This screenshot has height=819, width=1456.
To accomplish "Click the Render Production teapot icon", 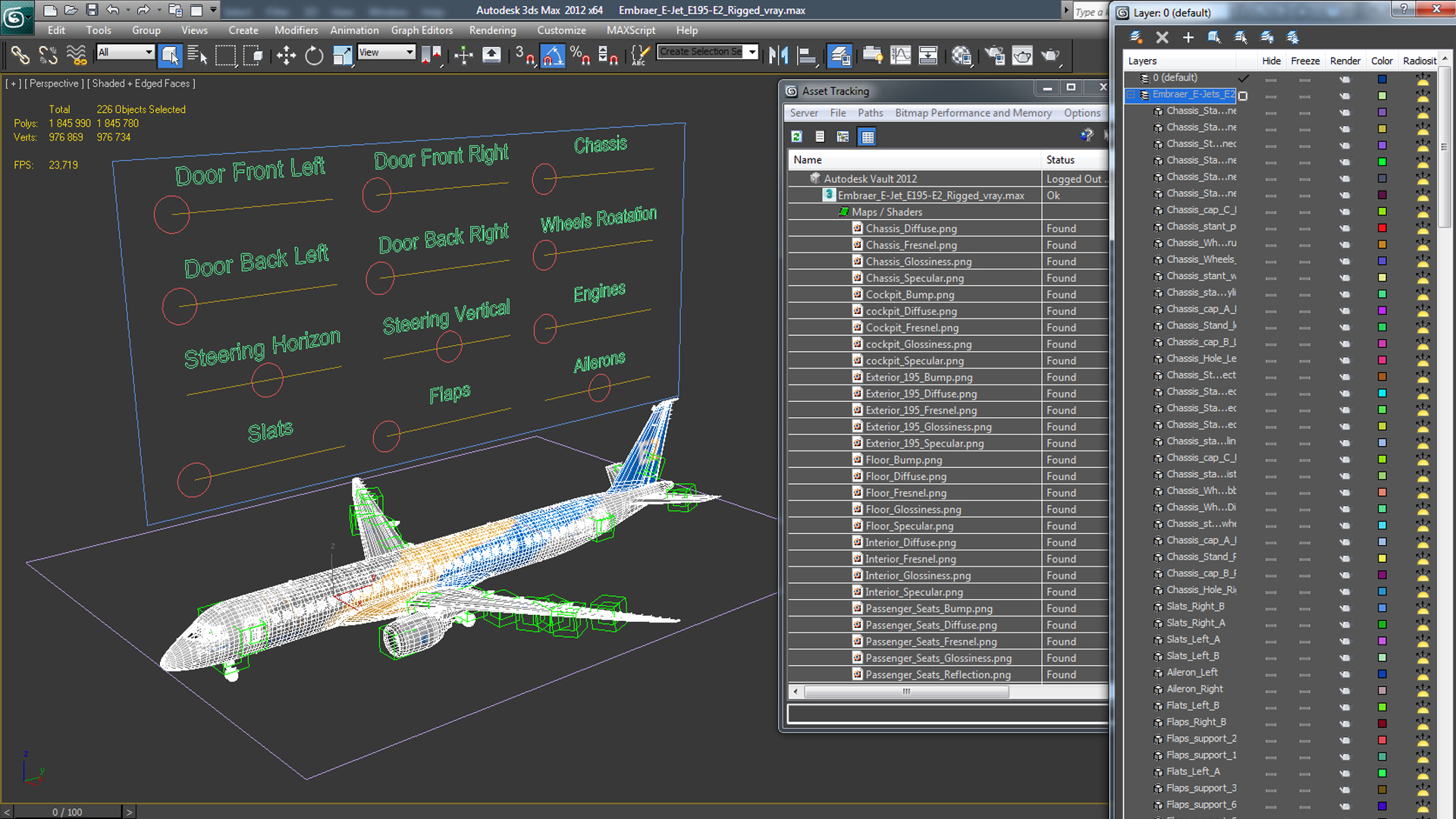I will pyautogui.click(x=1050, y=55).
